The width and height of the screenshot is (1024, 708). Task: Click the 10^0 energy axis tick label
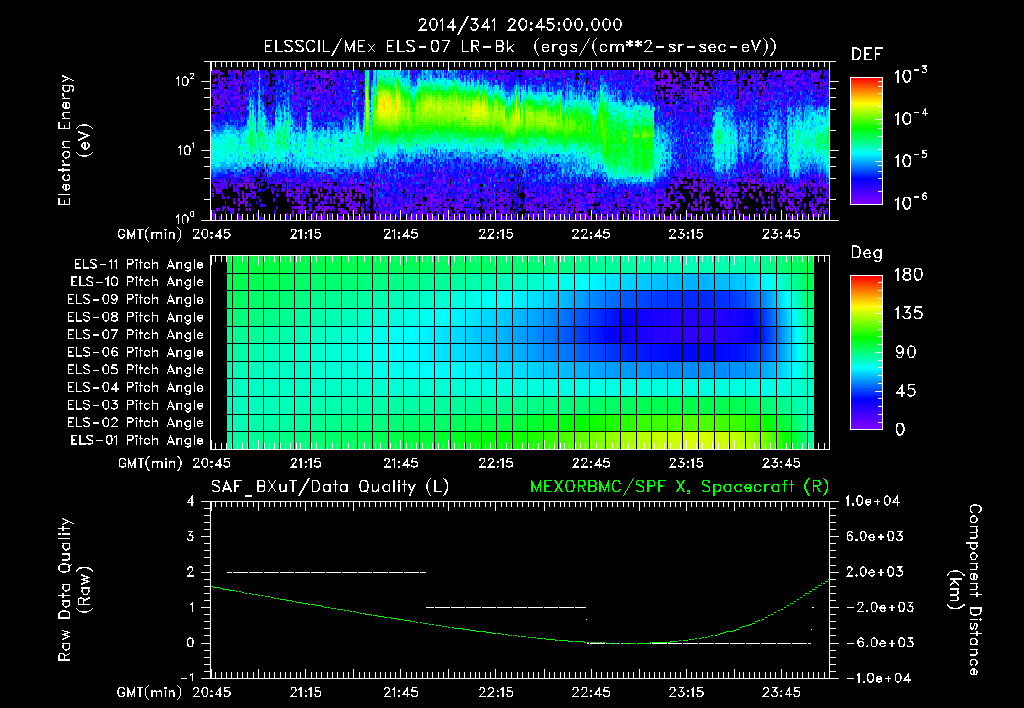(185, 217)
